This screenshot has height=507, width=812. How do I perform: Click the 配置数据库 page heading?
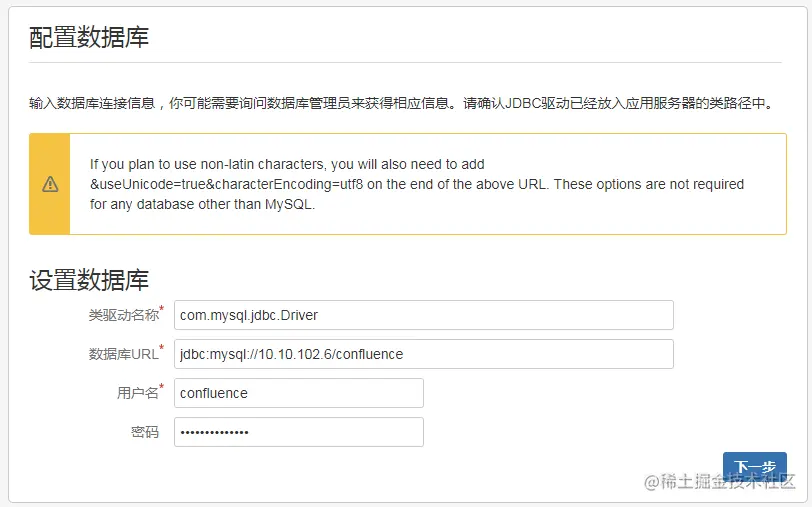point(89,38)
